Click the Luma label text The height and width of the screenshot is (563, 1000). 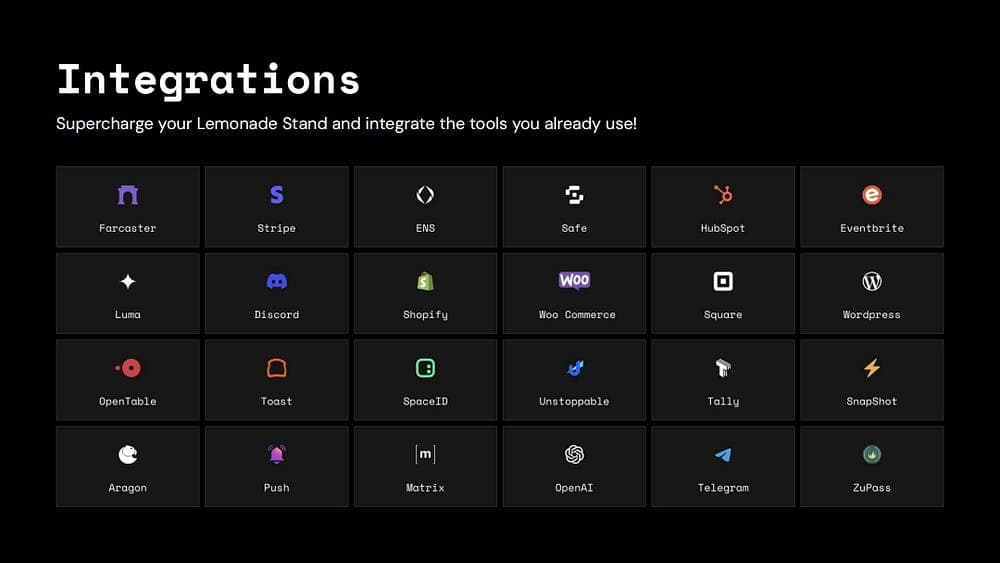[128, 315]
